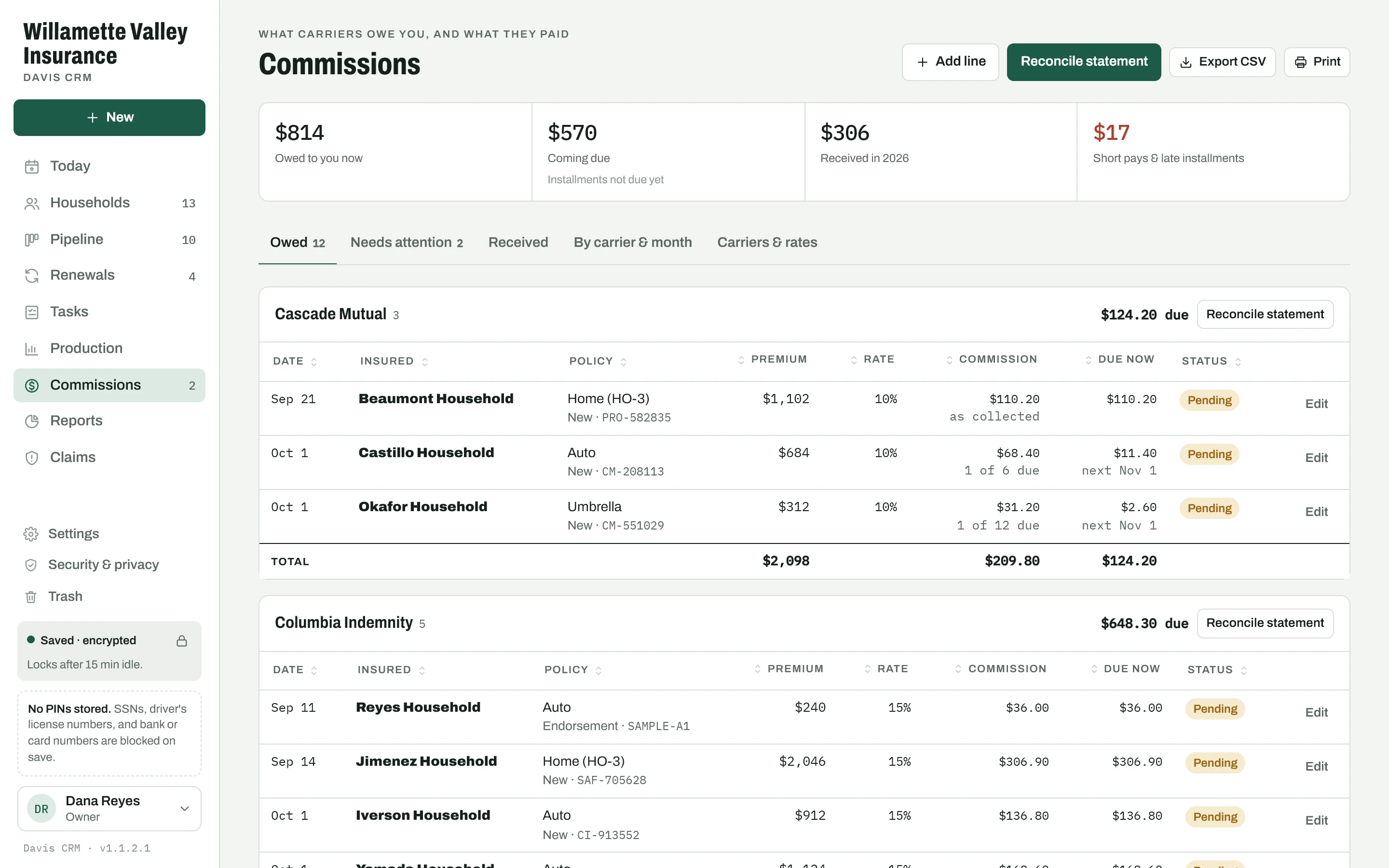This screenshot has width=1389, height=868.
Task: Click the Reports pie chart icon
Action: pos(31,421)
